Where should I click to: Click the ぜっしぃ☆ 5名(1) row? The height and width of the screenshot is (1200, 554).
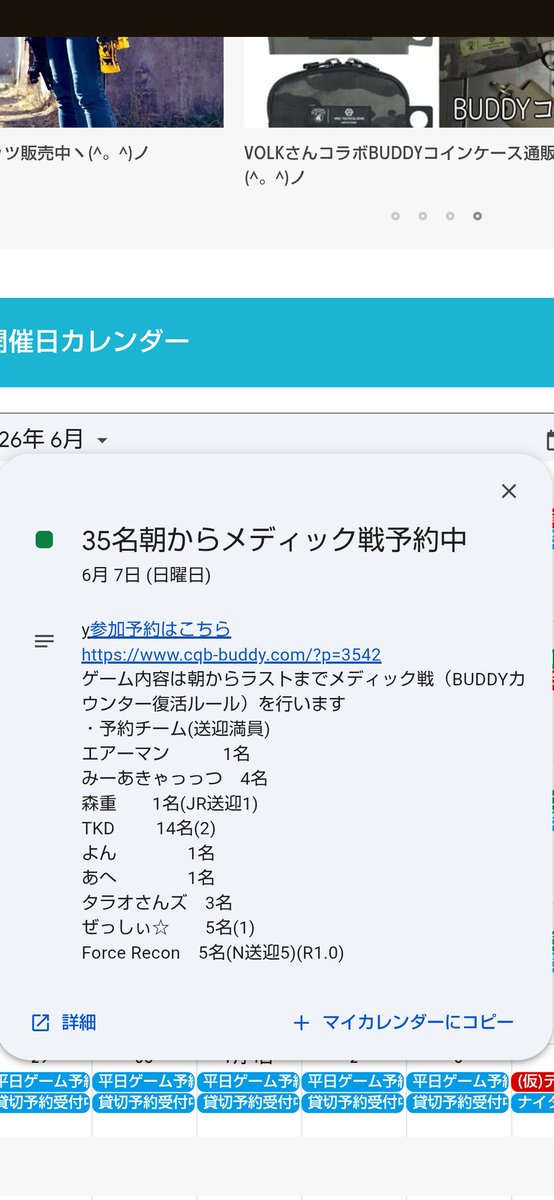(168, 928)
